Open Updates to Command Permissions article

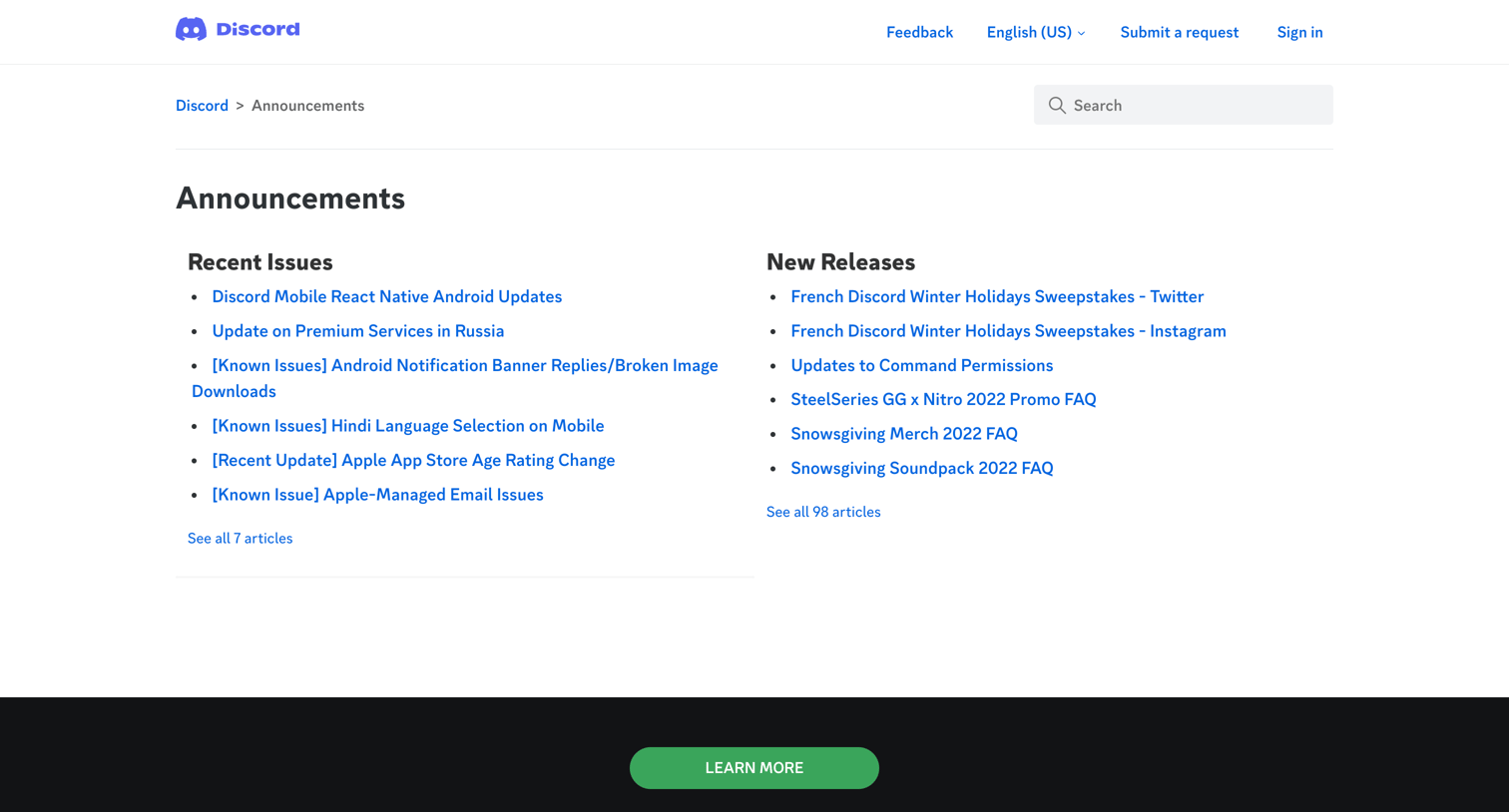click(921, 365)
